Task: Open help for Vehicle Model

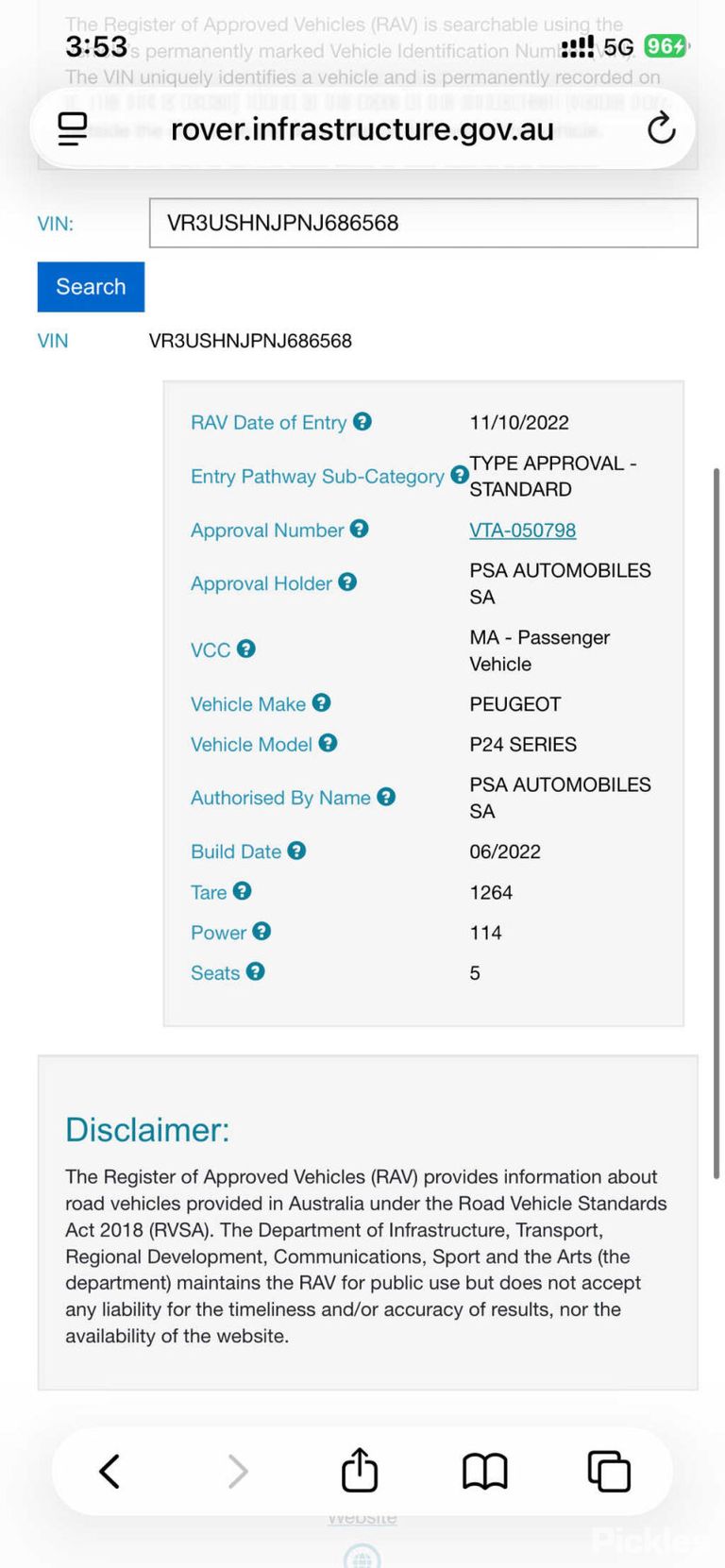Action: [x=328, y=743]
